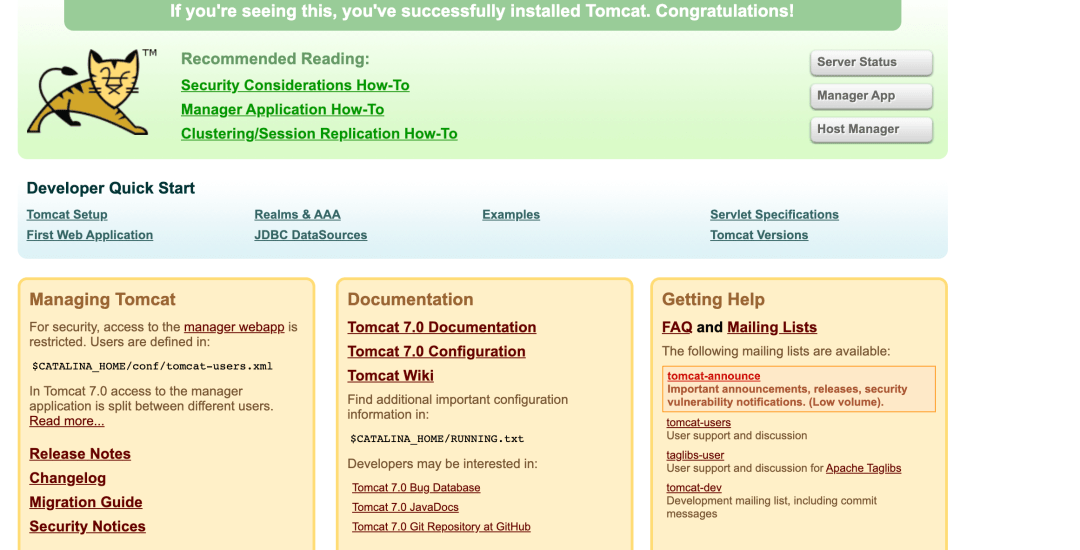Click the Tomcat cat logo image
The height and width of the screenshot is (550, 1080).
tap(92, 92)
